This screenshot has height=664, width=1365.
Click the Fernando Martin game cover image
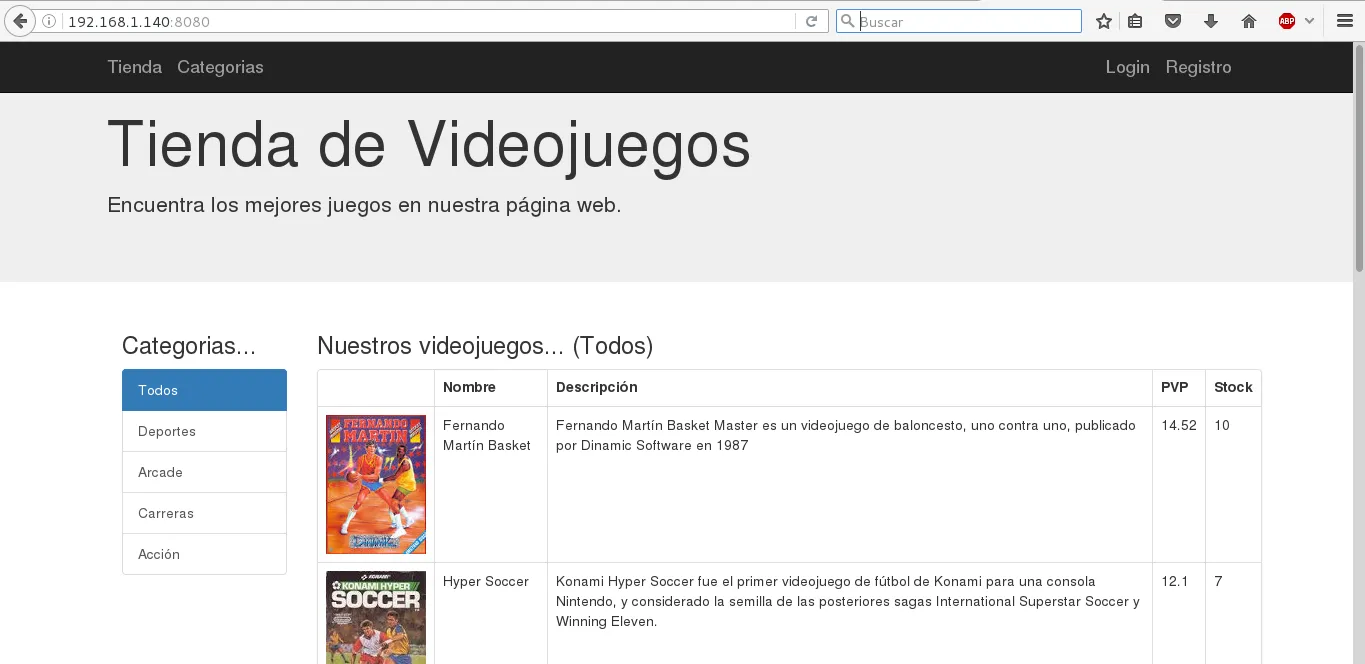pos(376,484)
